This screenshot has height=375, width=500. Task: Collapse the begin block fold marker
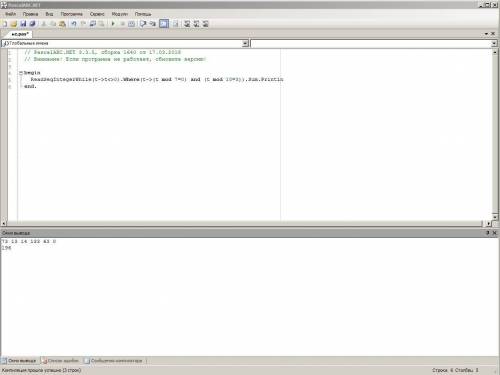[x=21, y=73]
